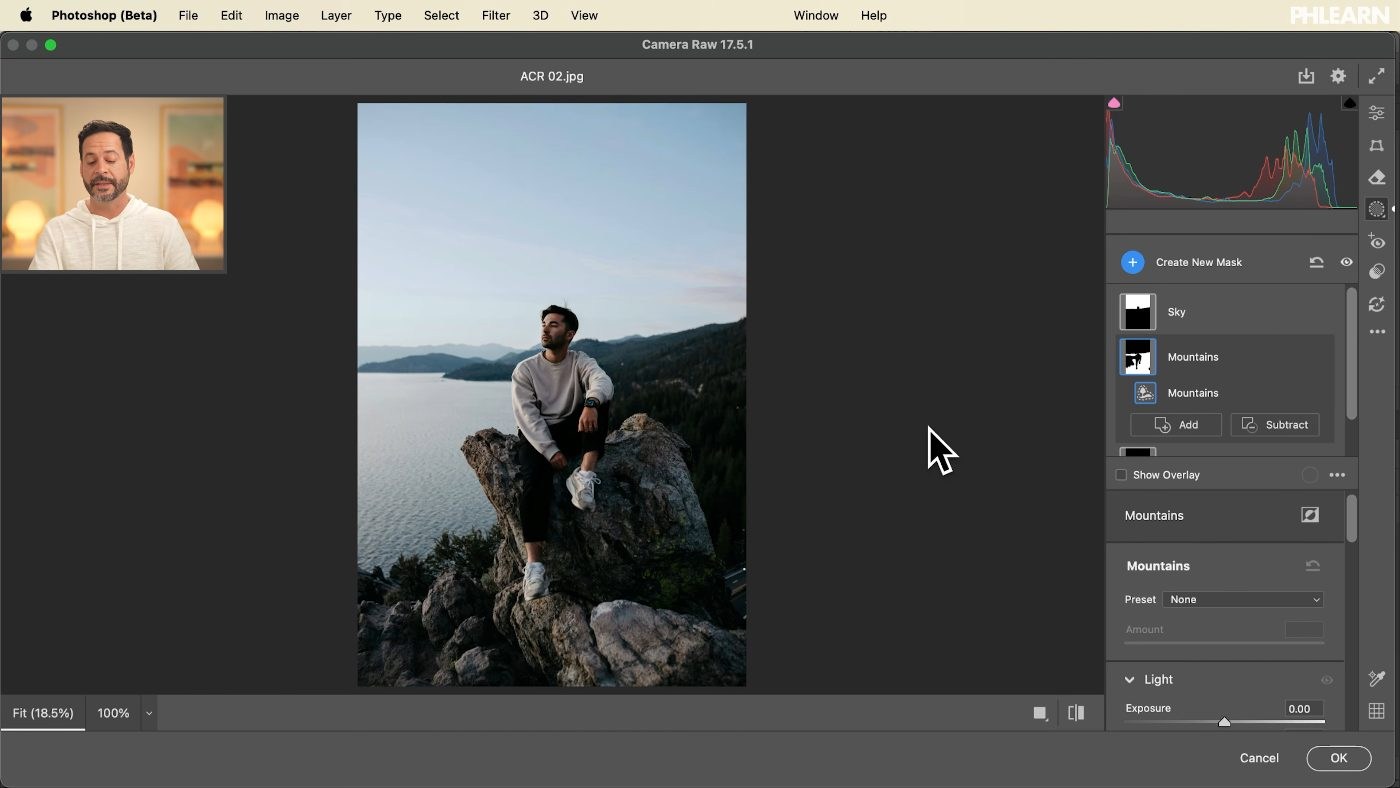Click the 'ACR 02.jpg' file name
The width and height of the screenshot is (1400, 788).
click(x=552, y=76)
